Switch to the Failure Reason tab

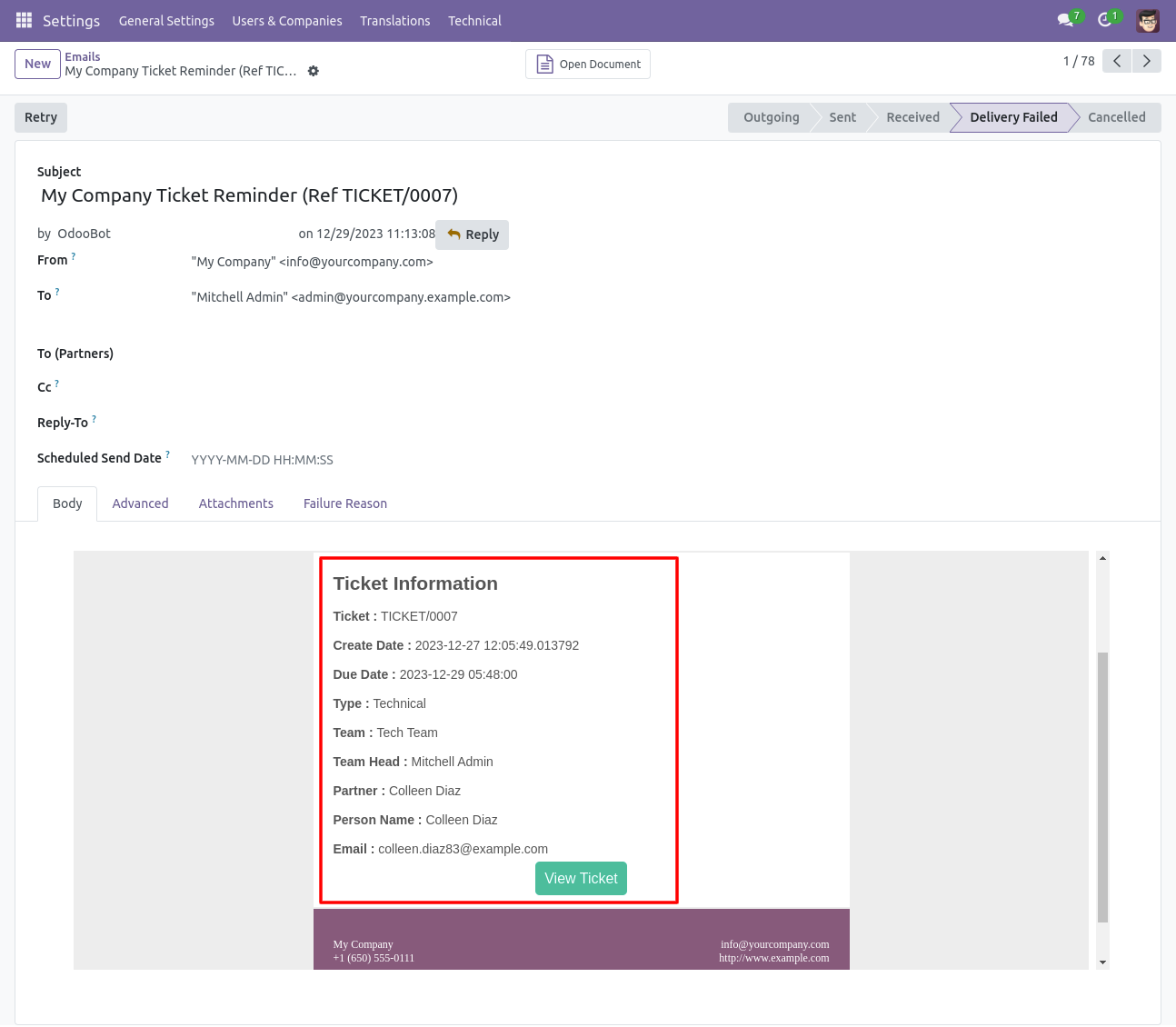(345, 504)
